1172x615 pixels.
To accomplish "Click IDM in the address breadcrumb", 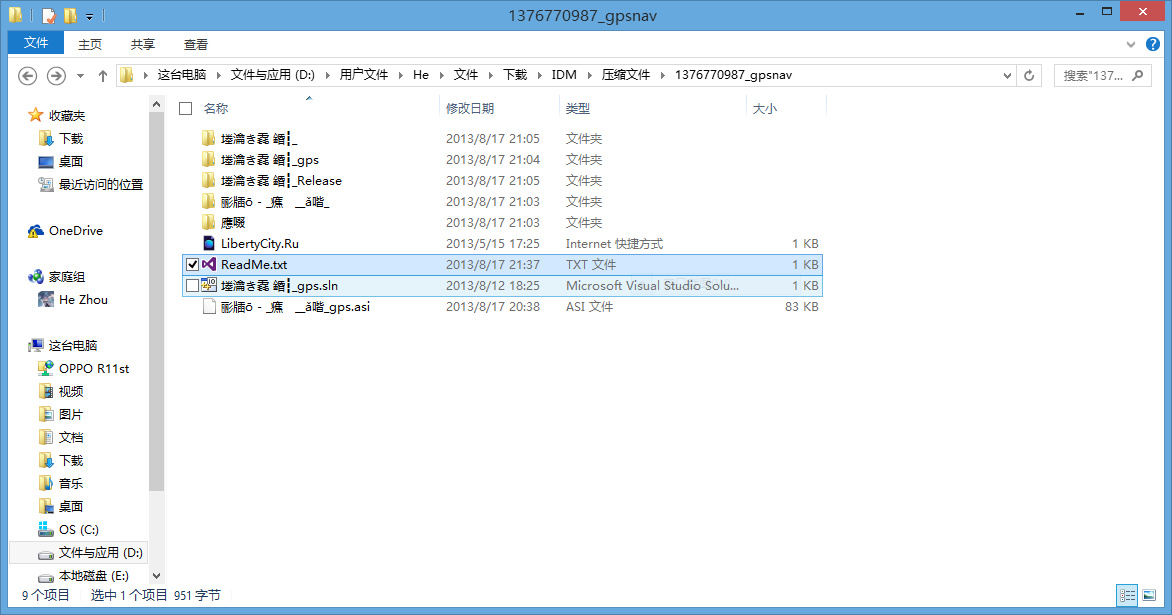I will (563, 75).
